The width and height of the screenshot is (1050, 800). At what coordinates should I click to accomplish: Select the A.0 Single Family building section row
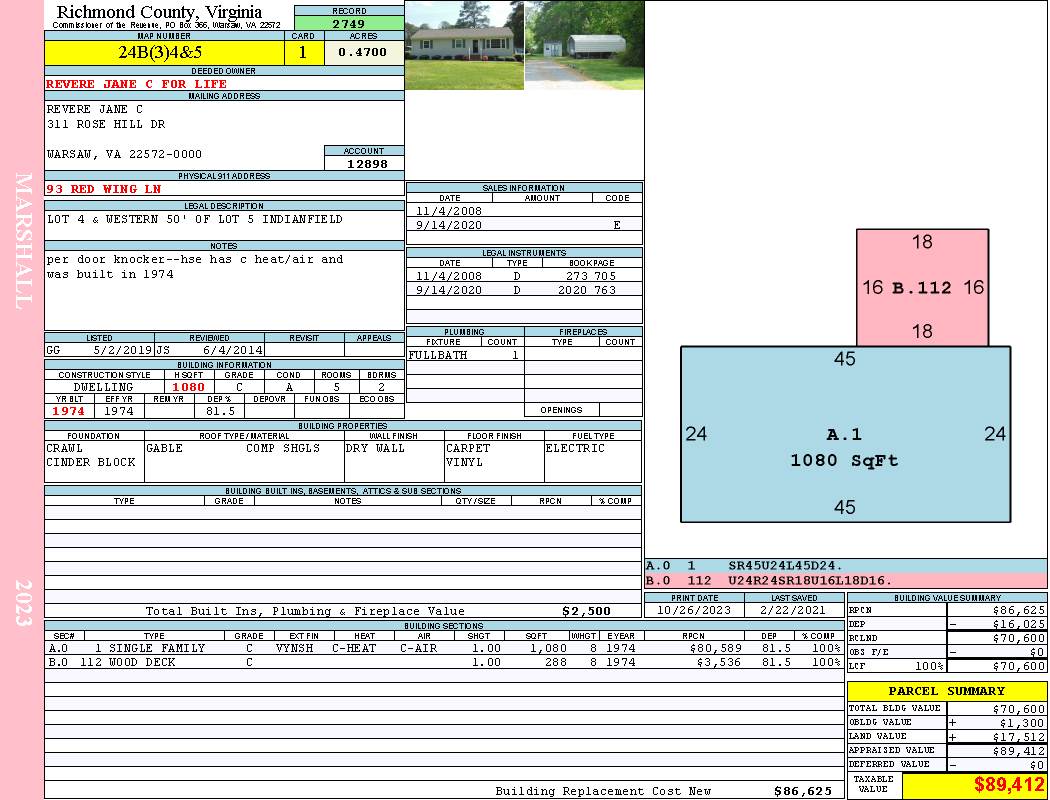[444, 648]
